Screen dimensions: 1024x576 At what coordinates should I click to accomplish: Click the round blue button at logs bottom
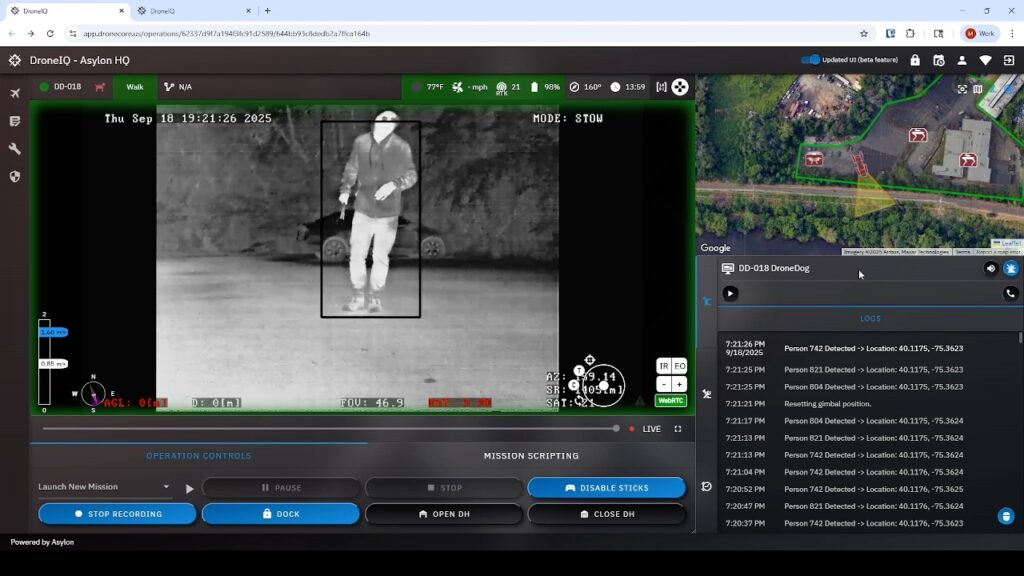click(x=1006, y=516)
